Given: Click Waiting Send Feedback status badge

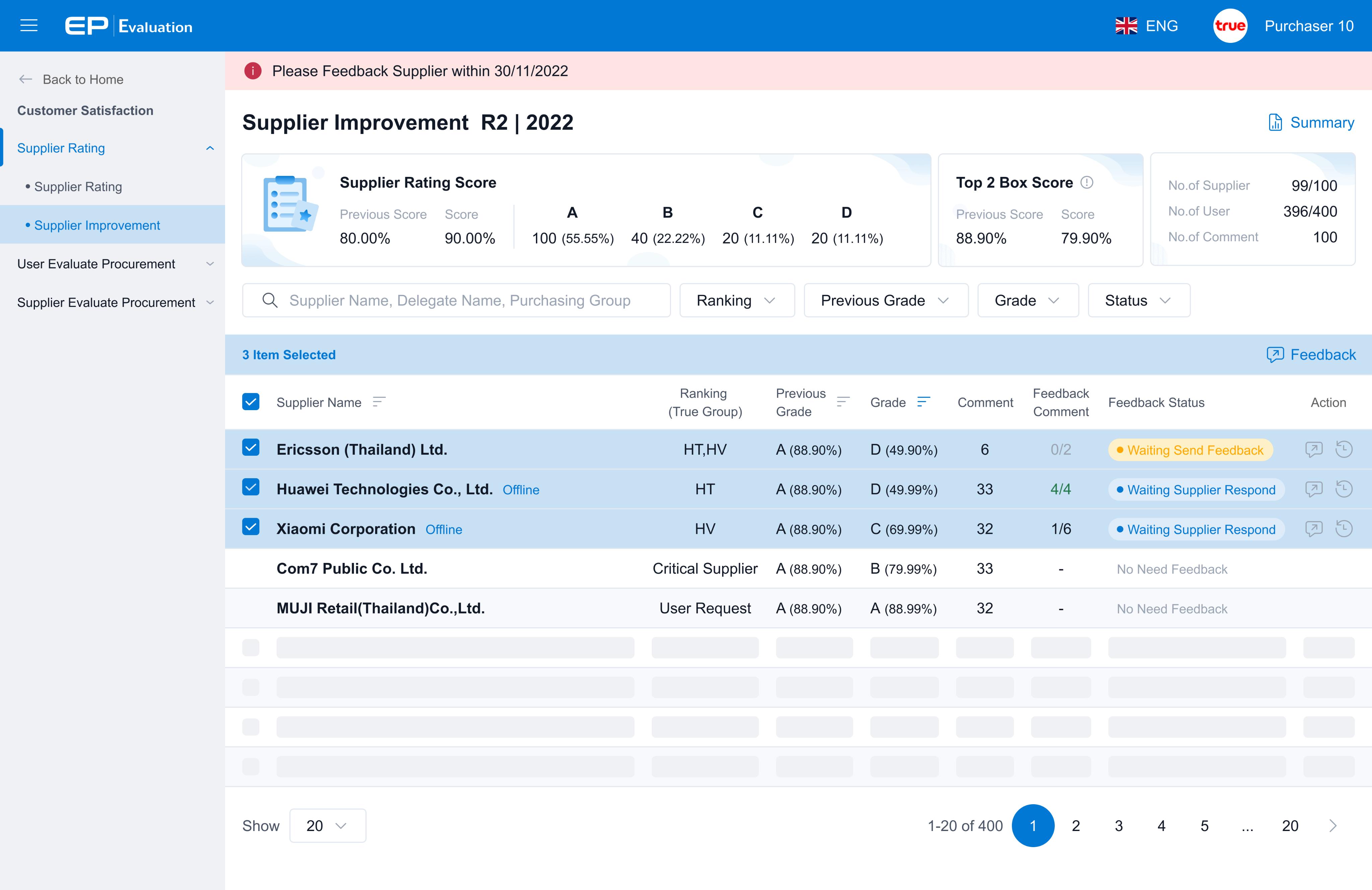Looking at the screenshot, I should pyautogui.click(x=1190, y=450).
